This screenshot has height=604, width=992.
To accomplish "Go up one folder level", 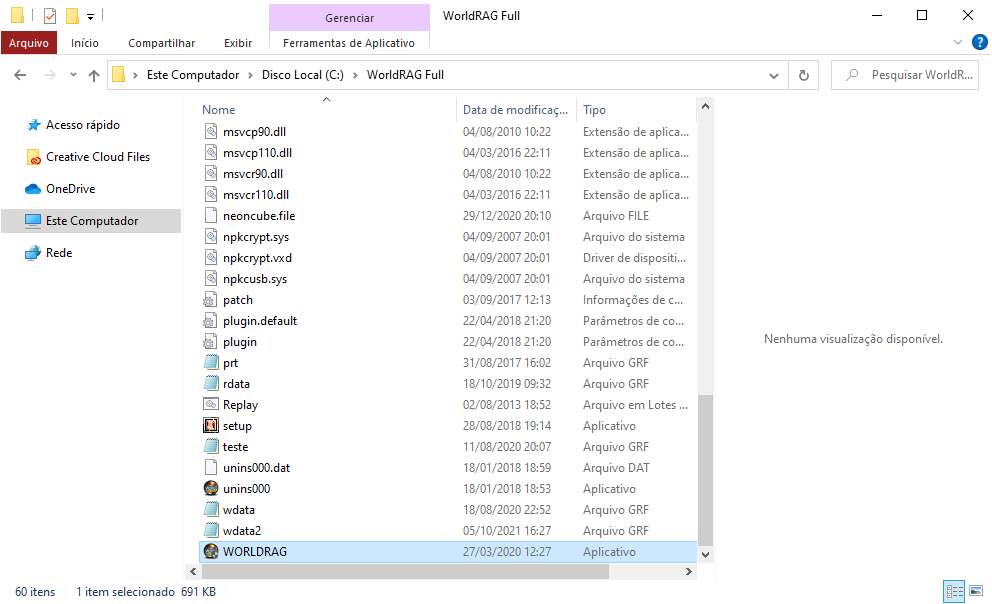I will [94, 75].
